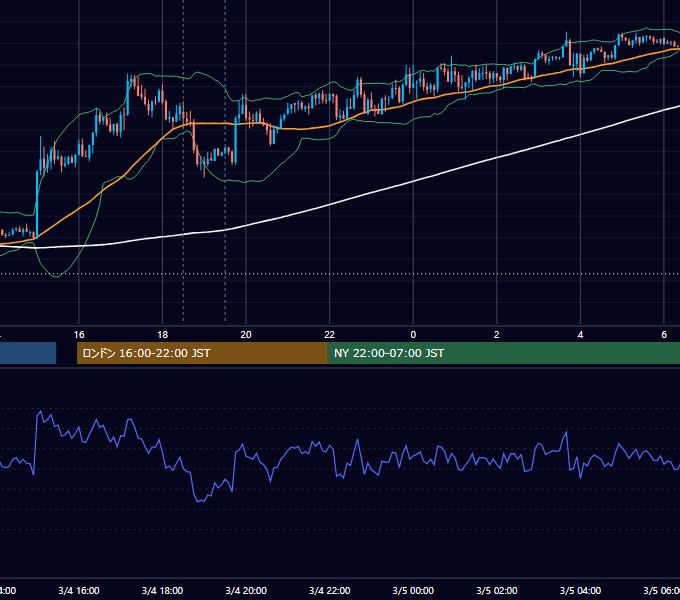The height and width of the screenshot is (600, 680).
Task: Click hour label 20 on chart axis
Action: (246, 335)
